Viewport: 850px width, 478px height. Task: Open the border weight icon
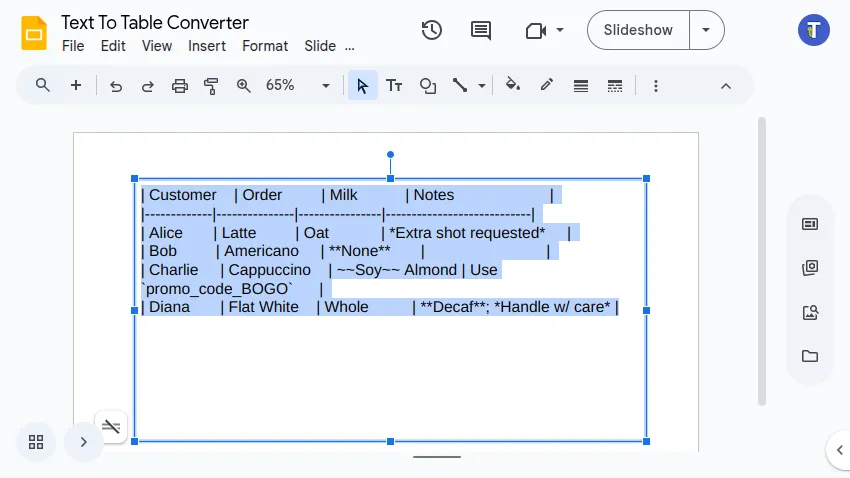[581, 86]
